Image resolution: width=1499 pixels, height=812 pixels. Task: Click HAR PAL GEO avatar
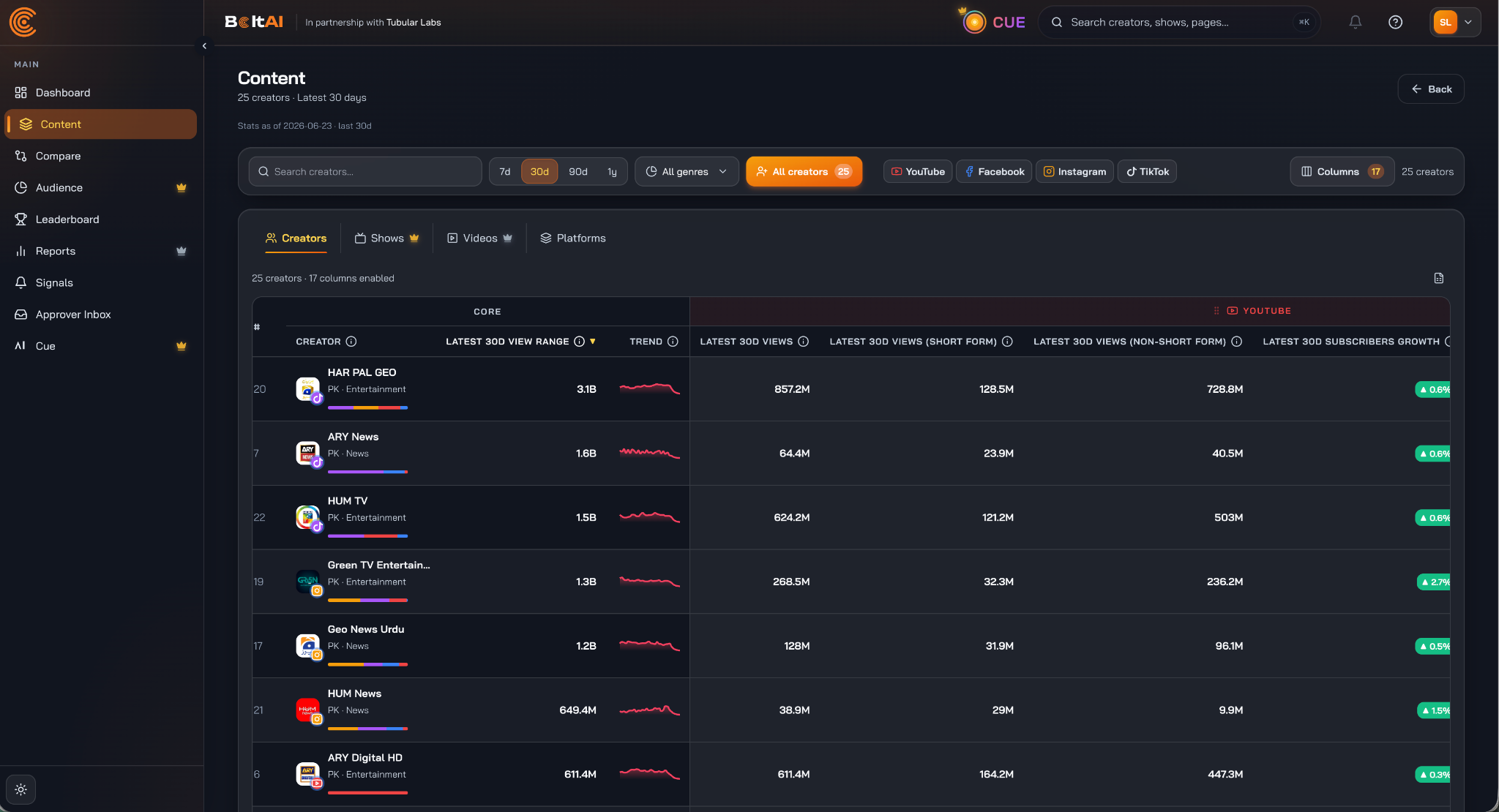point(308,389)
